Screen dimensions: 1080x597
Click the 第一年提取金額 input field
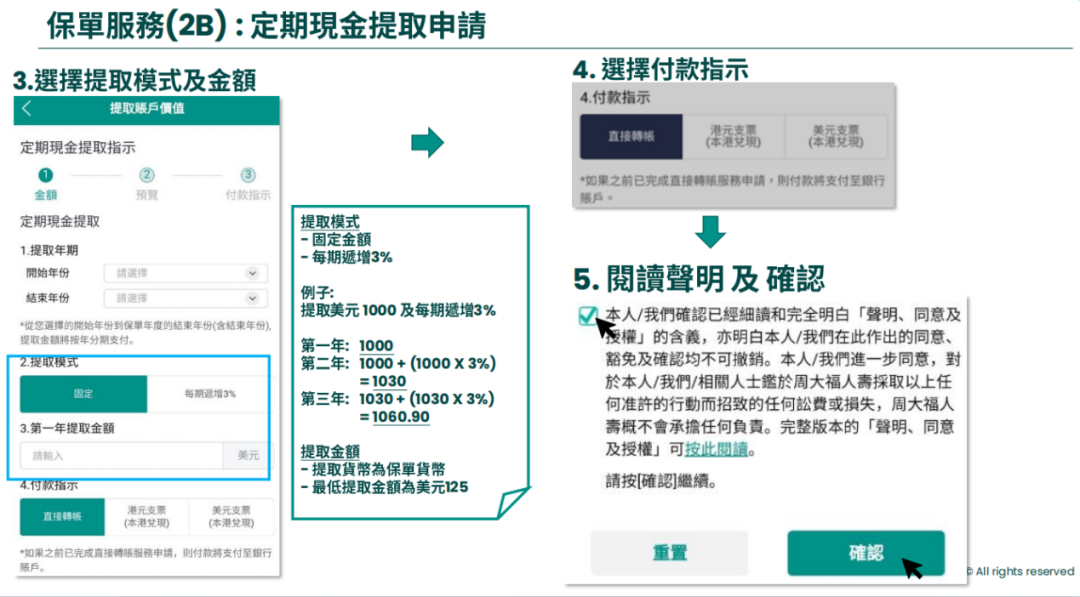(121, 456)
